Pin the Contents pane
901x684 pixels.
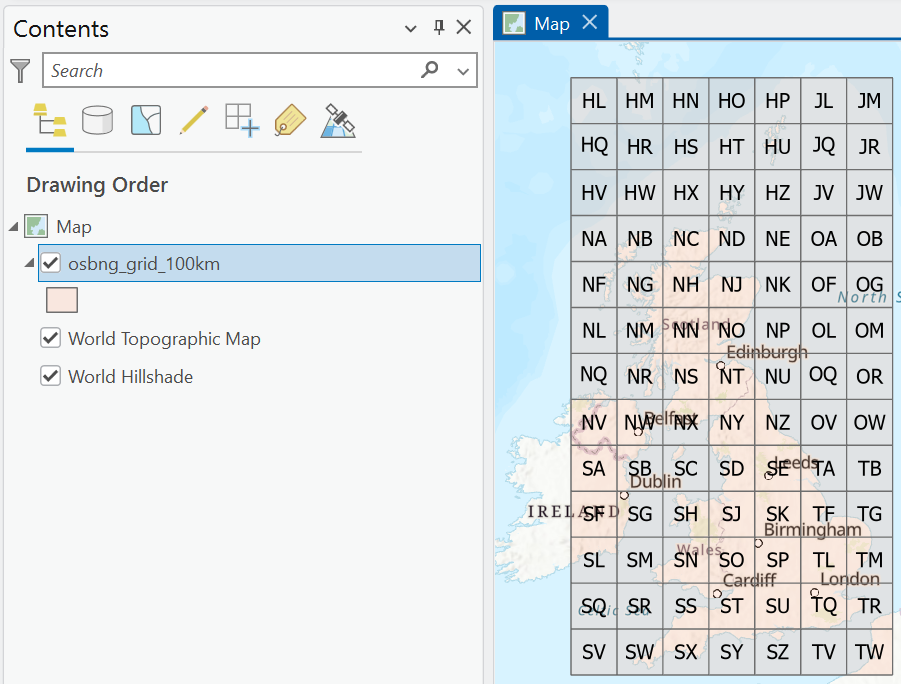(x=439, y=27)
